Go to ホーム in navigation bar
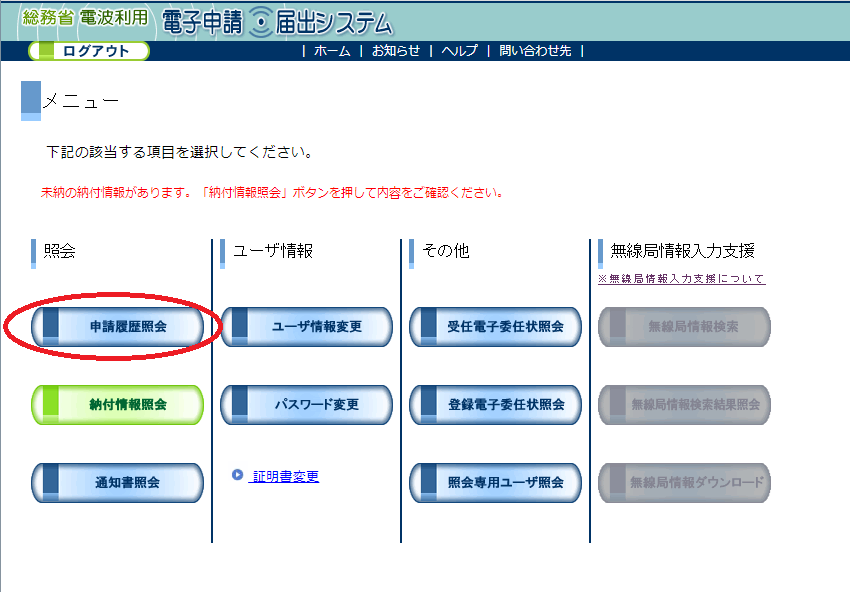 (x=332, y=51)
